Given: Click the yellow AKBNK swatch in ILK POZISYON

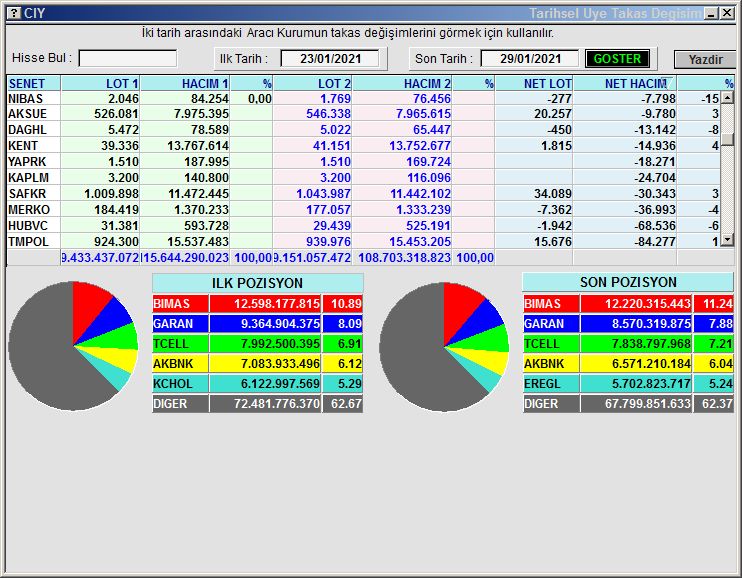Looking at the screenshot, I should 180,364.
